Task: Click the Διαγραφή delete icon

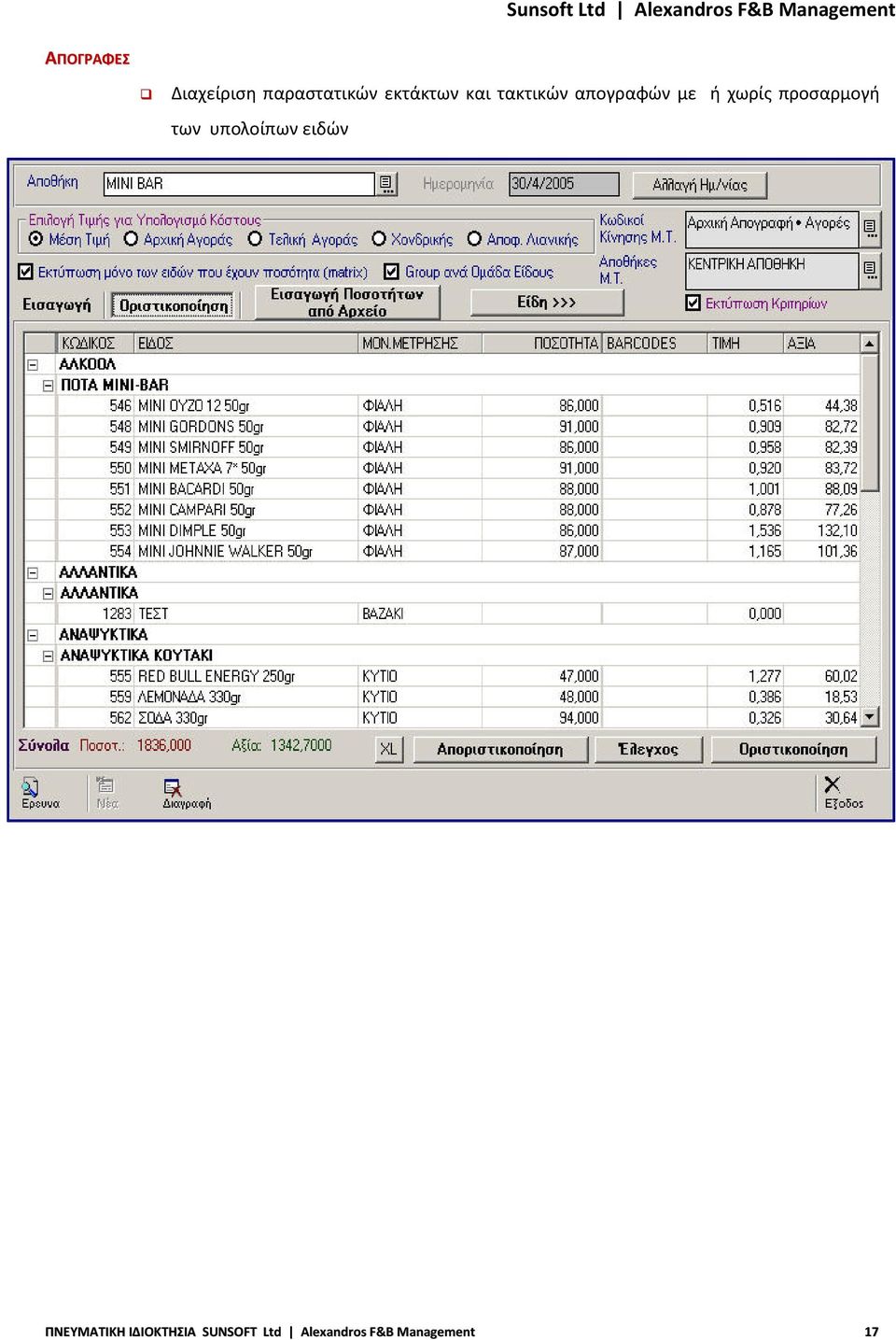Action: [x=173, y=787]
